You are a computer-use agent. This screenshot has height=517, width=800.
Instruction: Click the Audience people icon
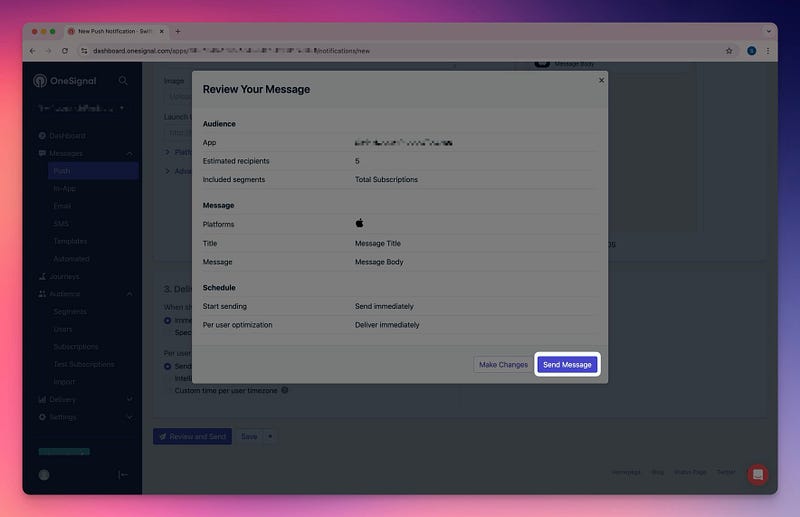click(x=42, y=294)
